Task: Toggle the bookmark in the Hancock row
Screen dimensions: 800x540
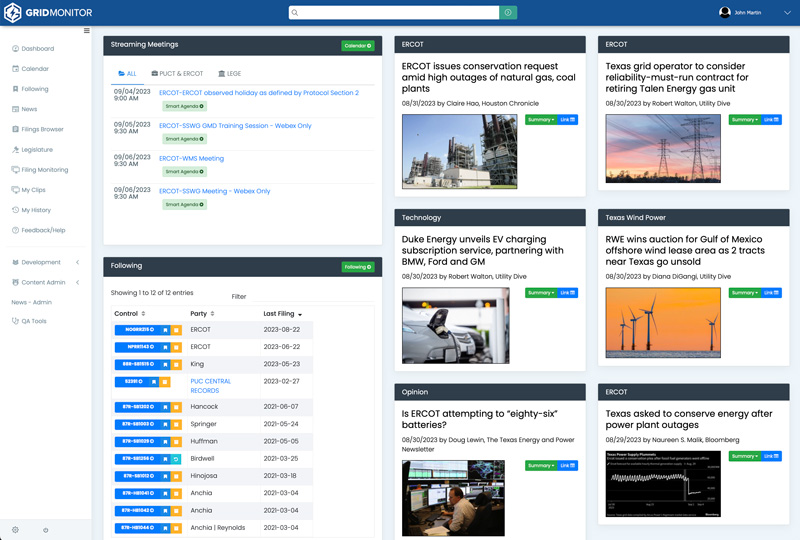Action: click(x=165, y=407)
